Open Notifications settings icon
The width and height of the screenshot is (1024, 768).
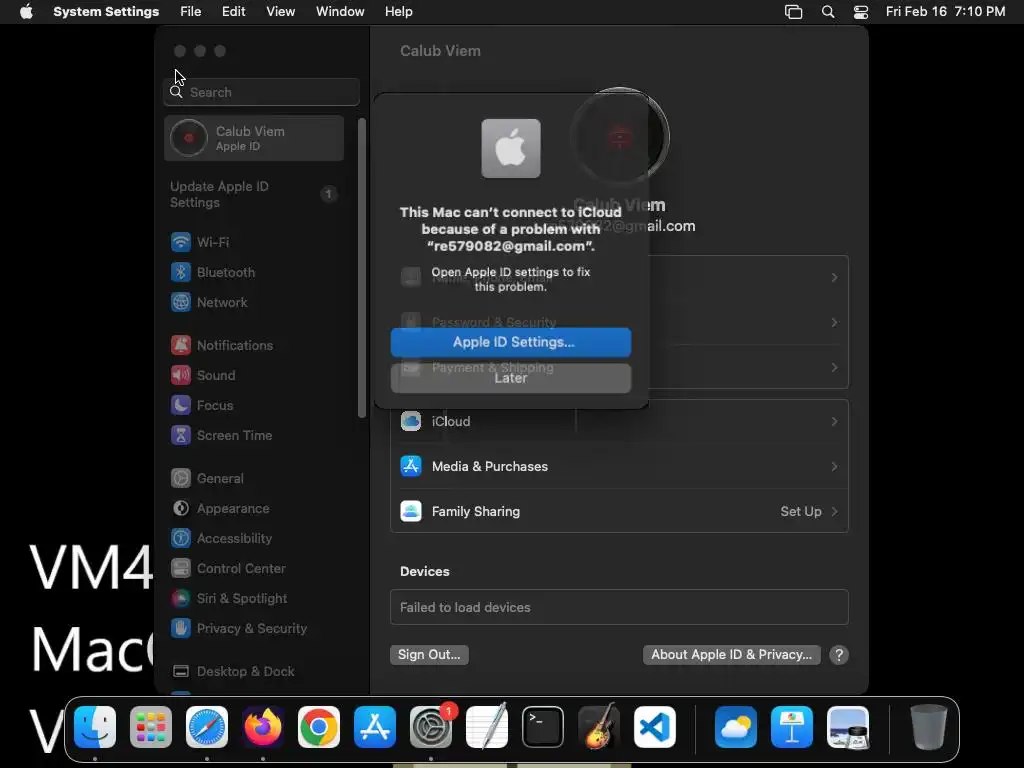(x=181, y=345)
